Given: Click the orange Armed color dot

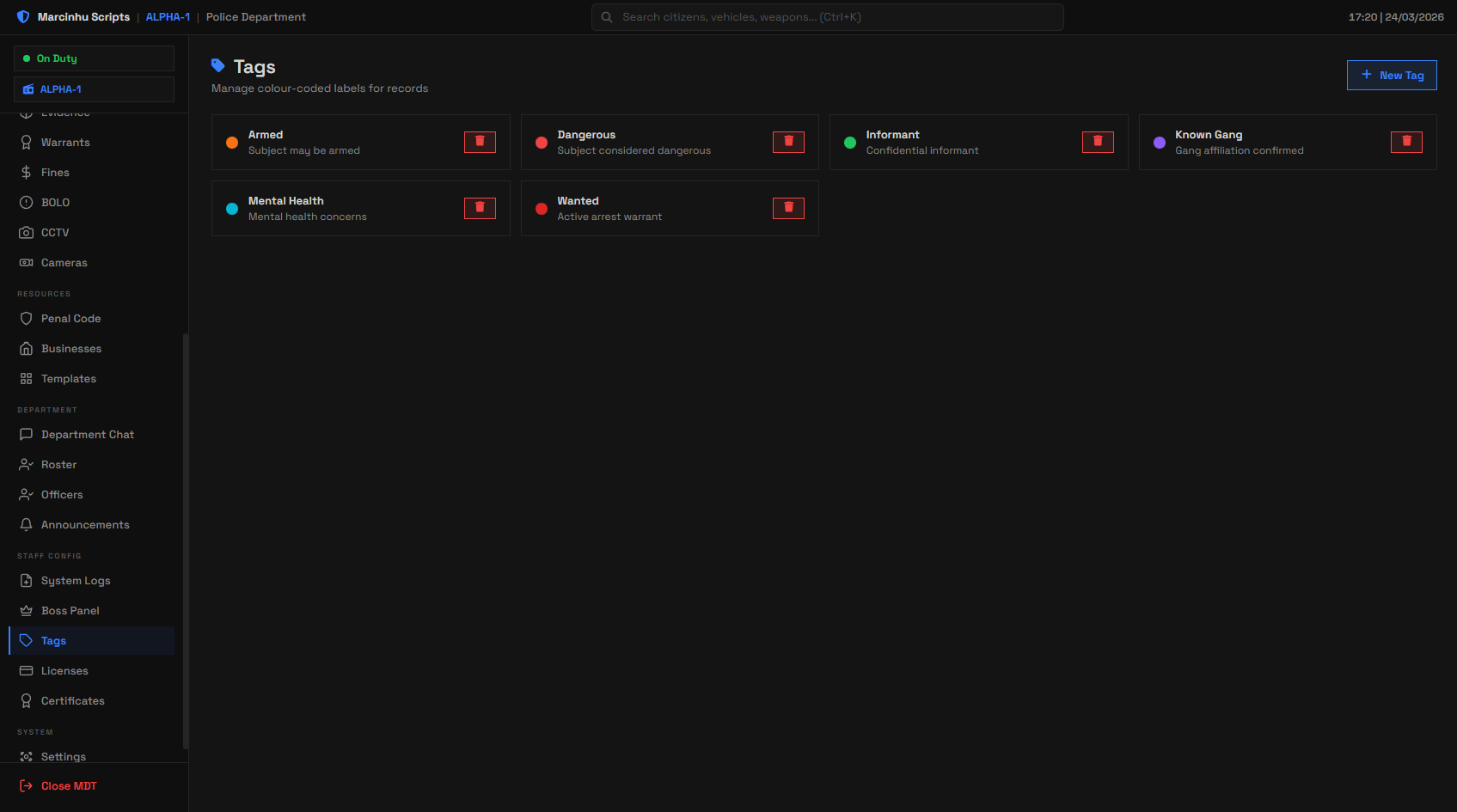Looking at the screenshot, I should click(x=232, y=143).
